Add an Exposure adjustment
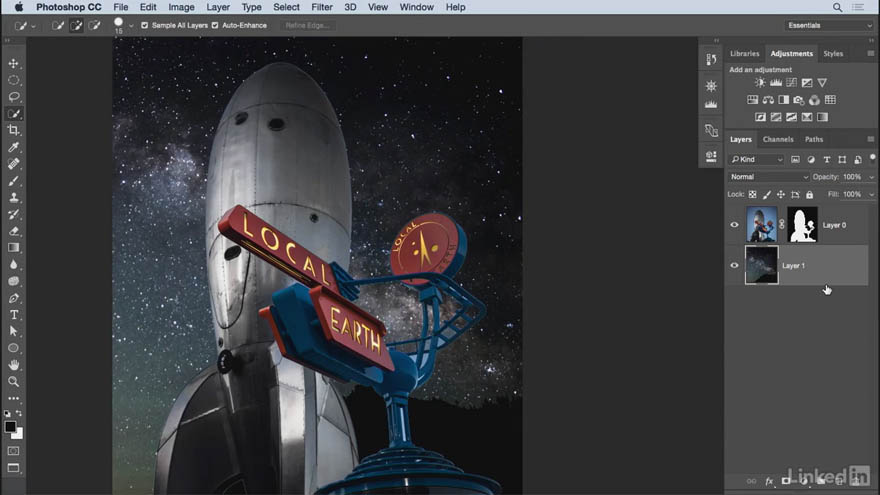 click(x=807, y=82)
